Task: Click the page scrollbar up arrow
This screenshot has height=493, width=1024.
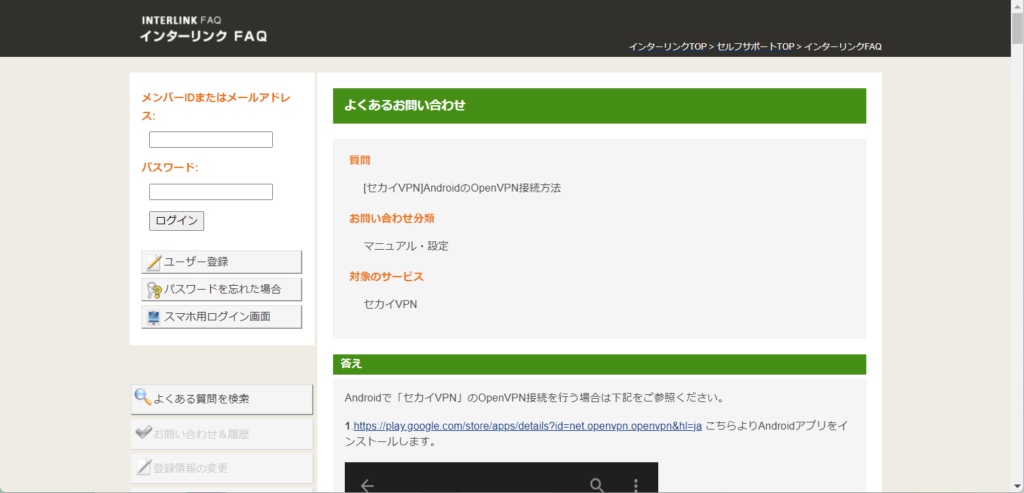Action: click(x=1017, y=5)
